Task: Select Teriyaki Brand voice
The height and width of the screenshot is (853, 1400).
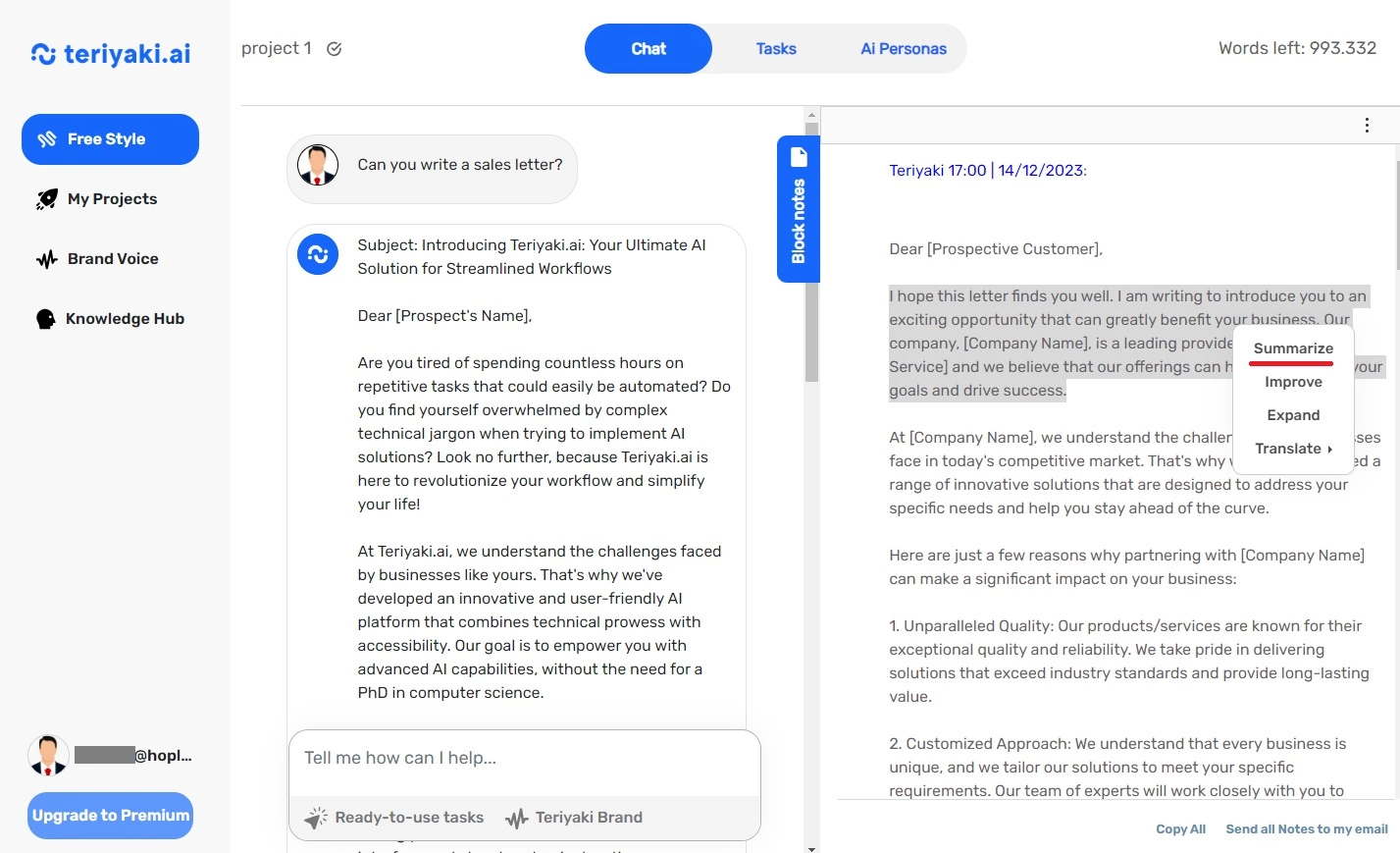Action: pos(574,818)
